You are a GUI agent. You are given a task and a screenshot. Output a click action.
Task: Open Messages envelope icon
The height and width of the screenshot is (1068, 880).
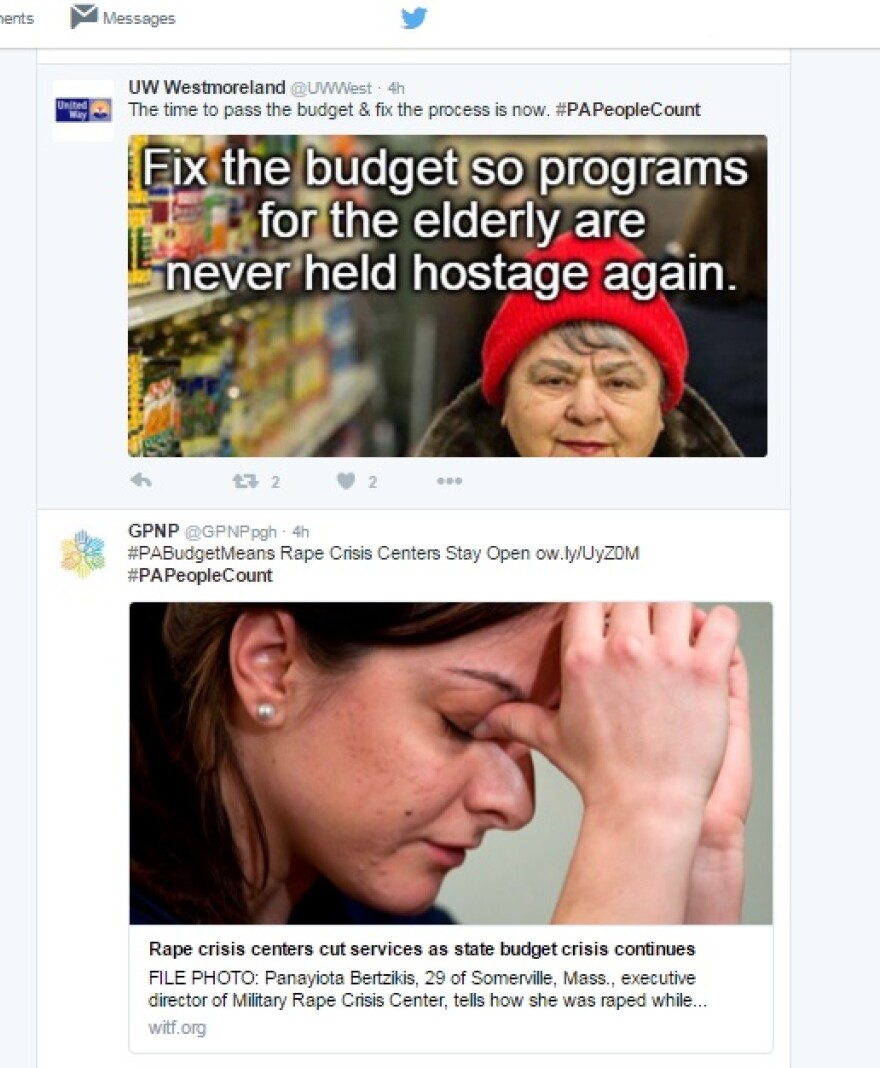point(84,16)
